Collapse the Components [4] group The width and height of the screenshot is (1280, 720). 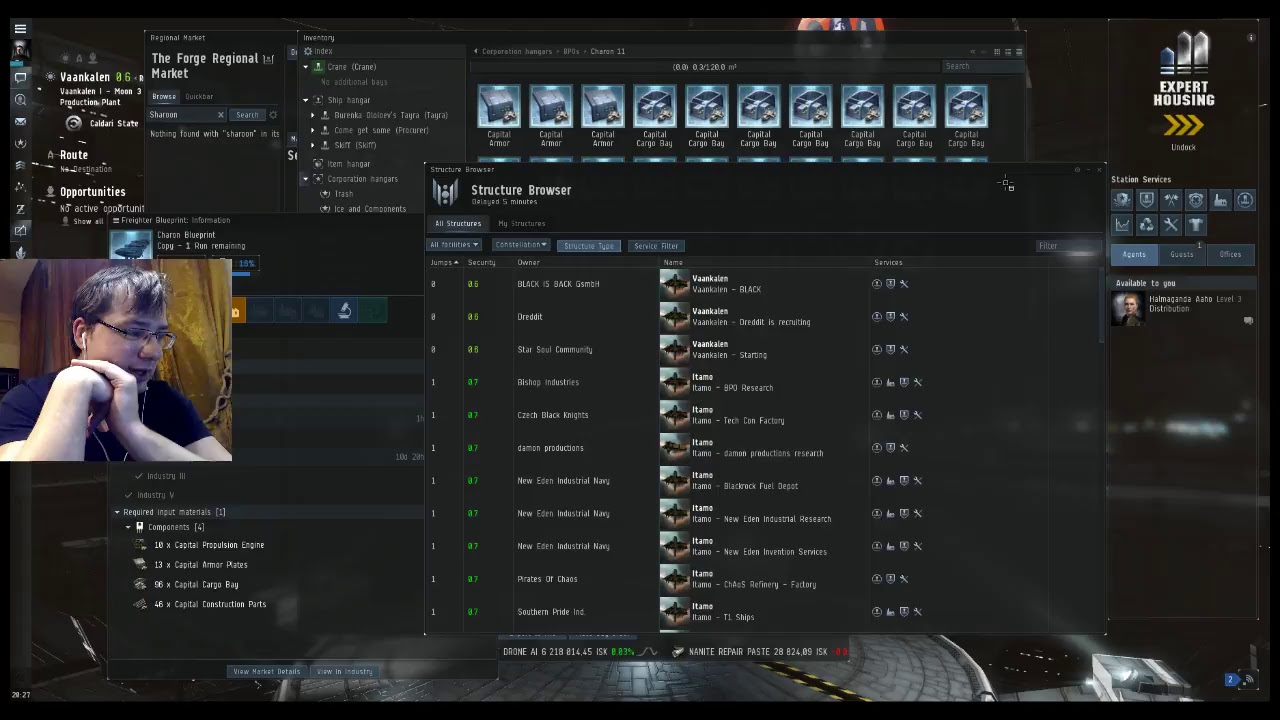(x=128, y=527)
